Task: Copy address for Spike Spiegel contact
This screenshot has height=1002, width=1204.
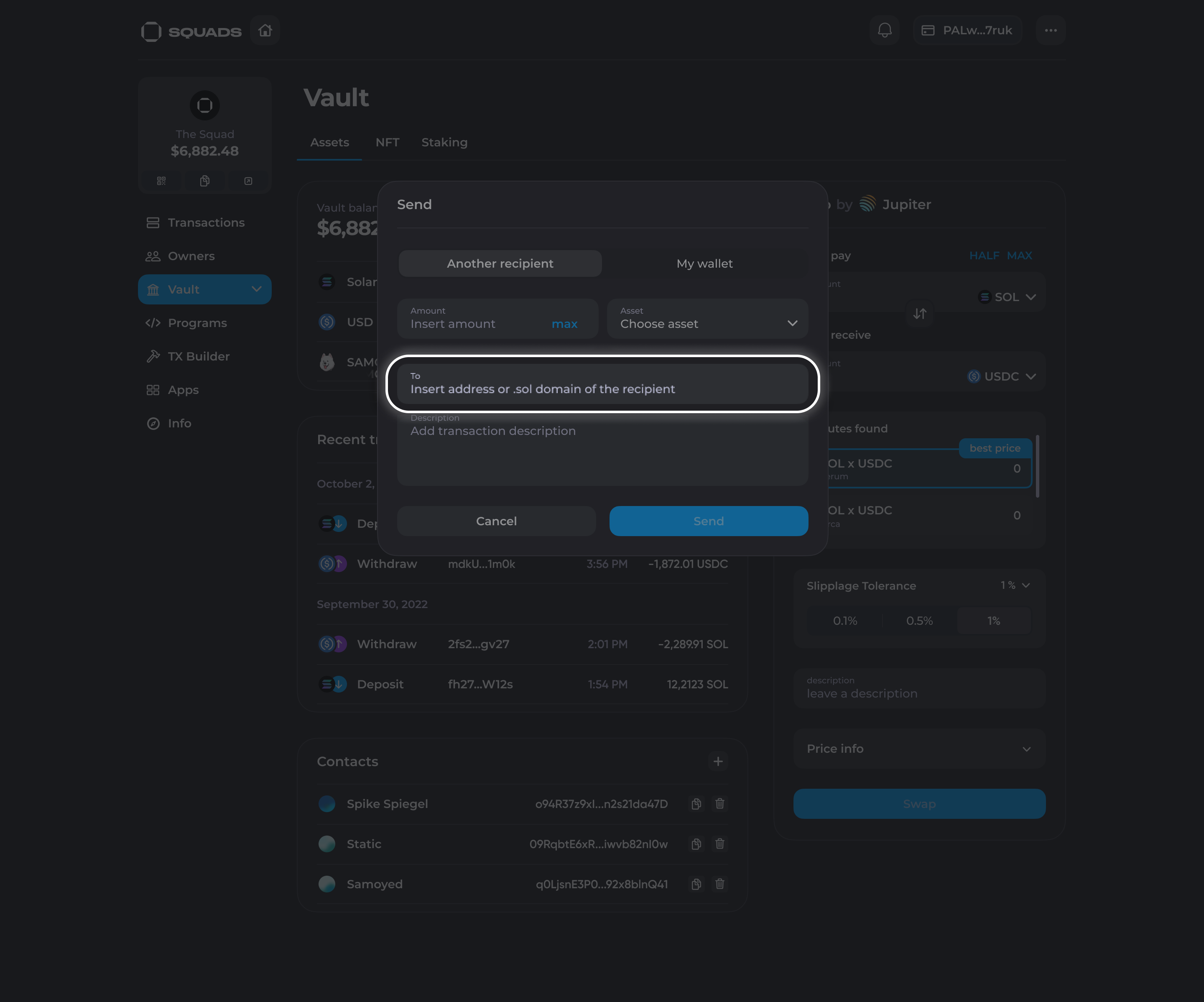Action: (696, 803)
